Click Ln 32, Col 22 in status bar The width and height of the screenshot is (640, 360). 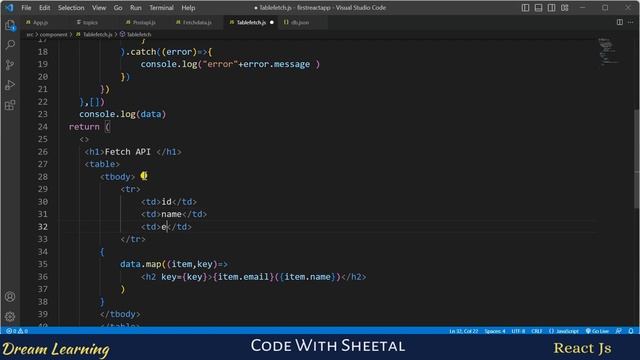point(463,331)
